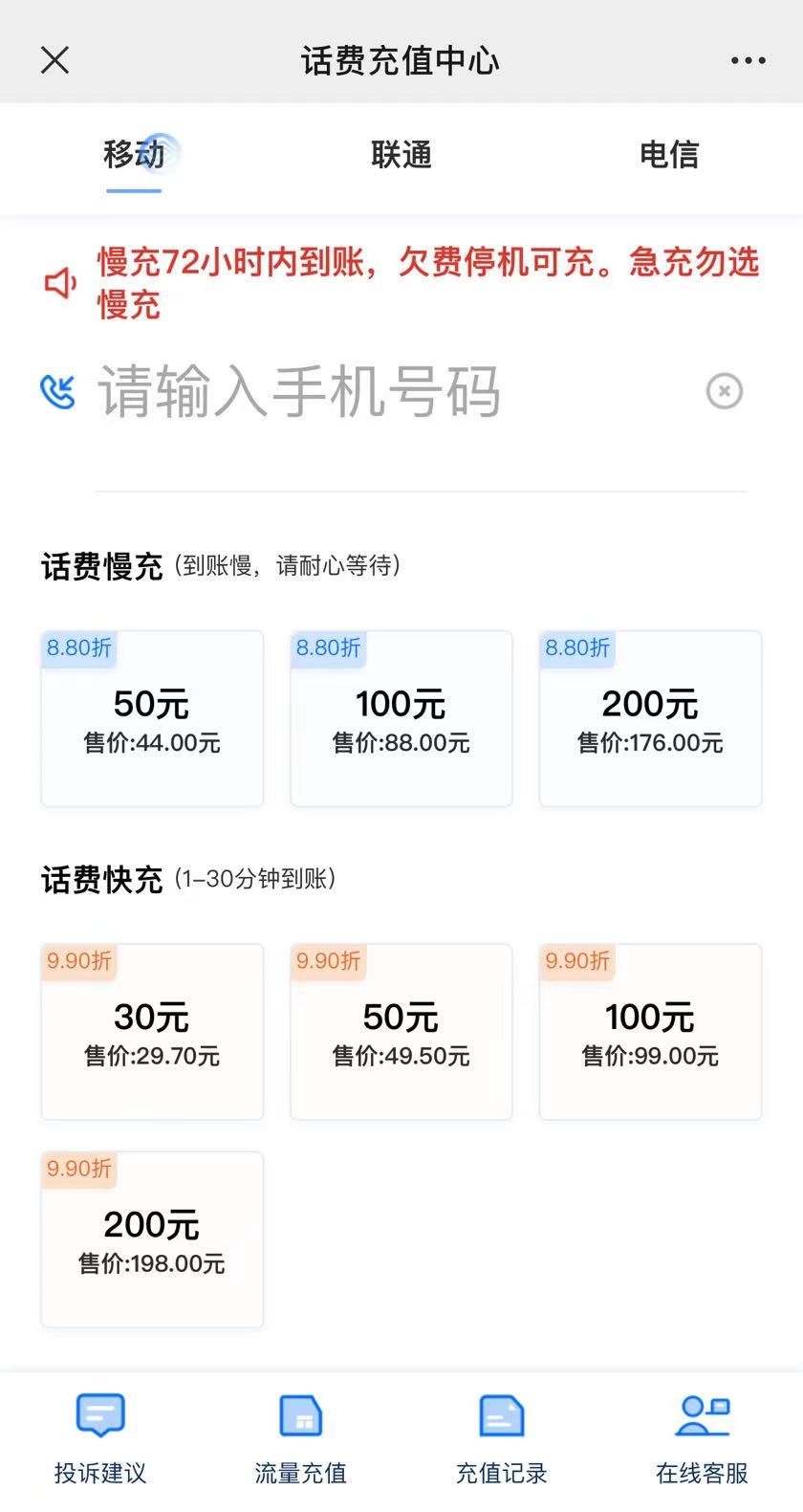The image size is (803, 1512).
Task: Pick slow recharge 200元 for 176.00元
Action: point(650,718)
